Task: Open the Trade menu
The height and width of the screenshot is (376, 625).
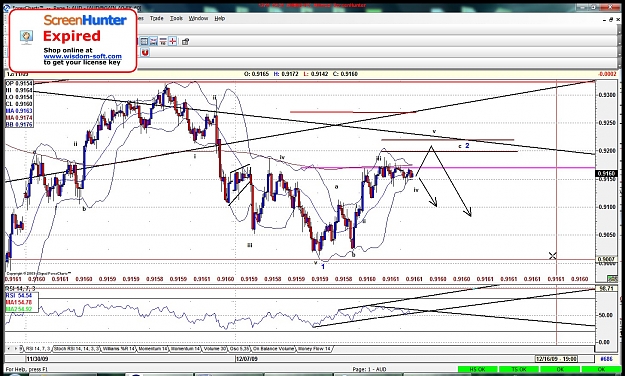Action: (156, 18)
